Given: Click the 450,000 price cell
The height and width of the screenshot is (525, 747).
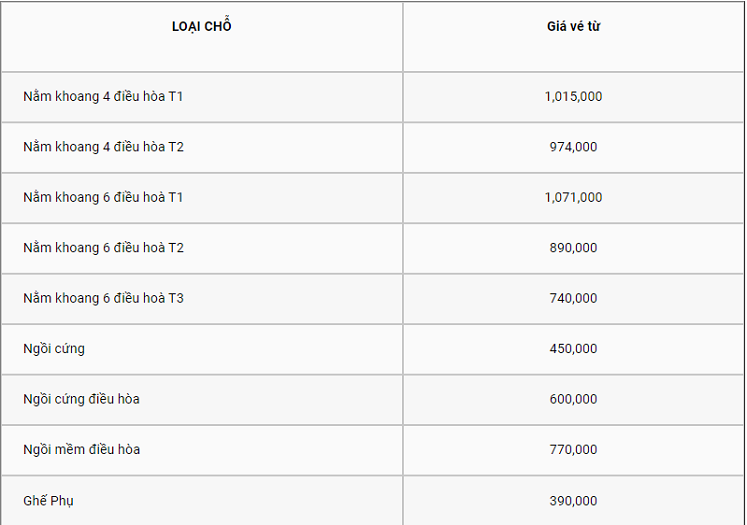Looking at the screenshot, I should [573, 350].
